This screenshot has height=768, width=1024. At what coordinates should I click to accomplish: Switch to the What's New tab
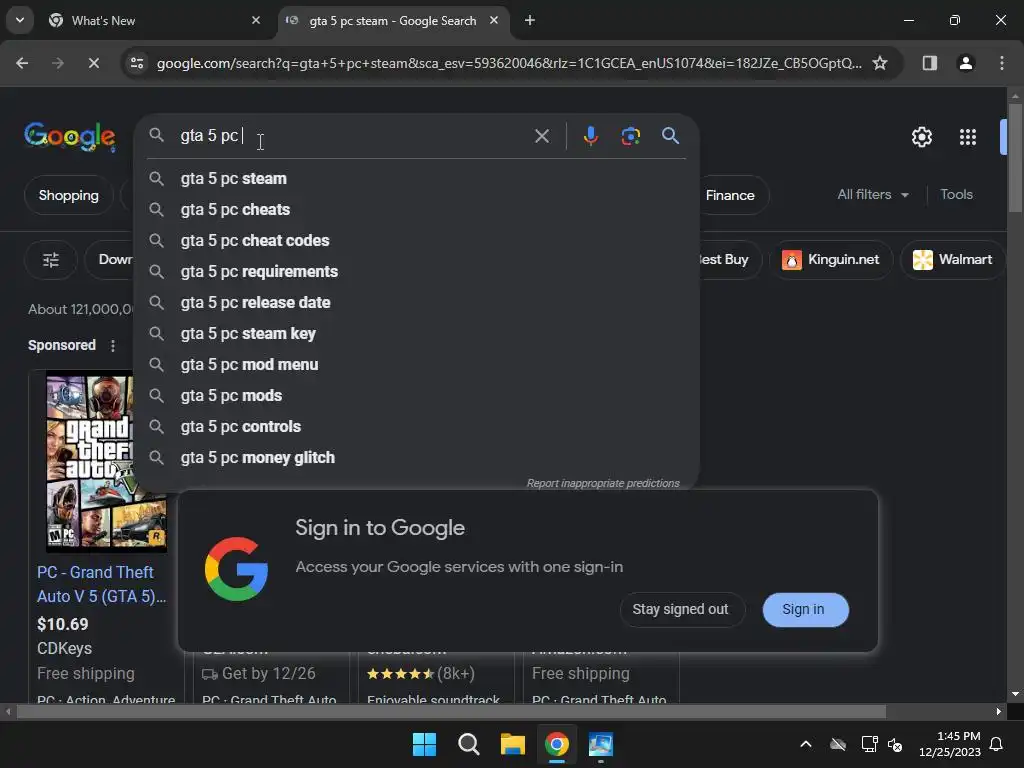(155, 21)
